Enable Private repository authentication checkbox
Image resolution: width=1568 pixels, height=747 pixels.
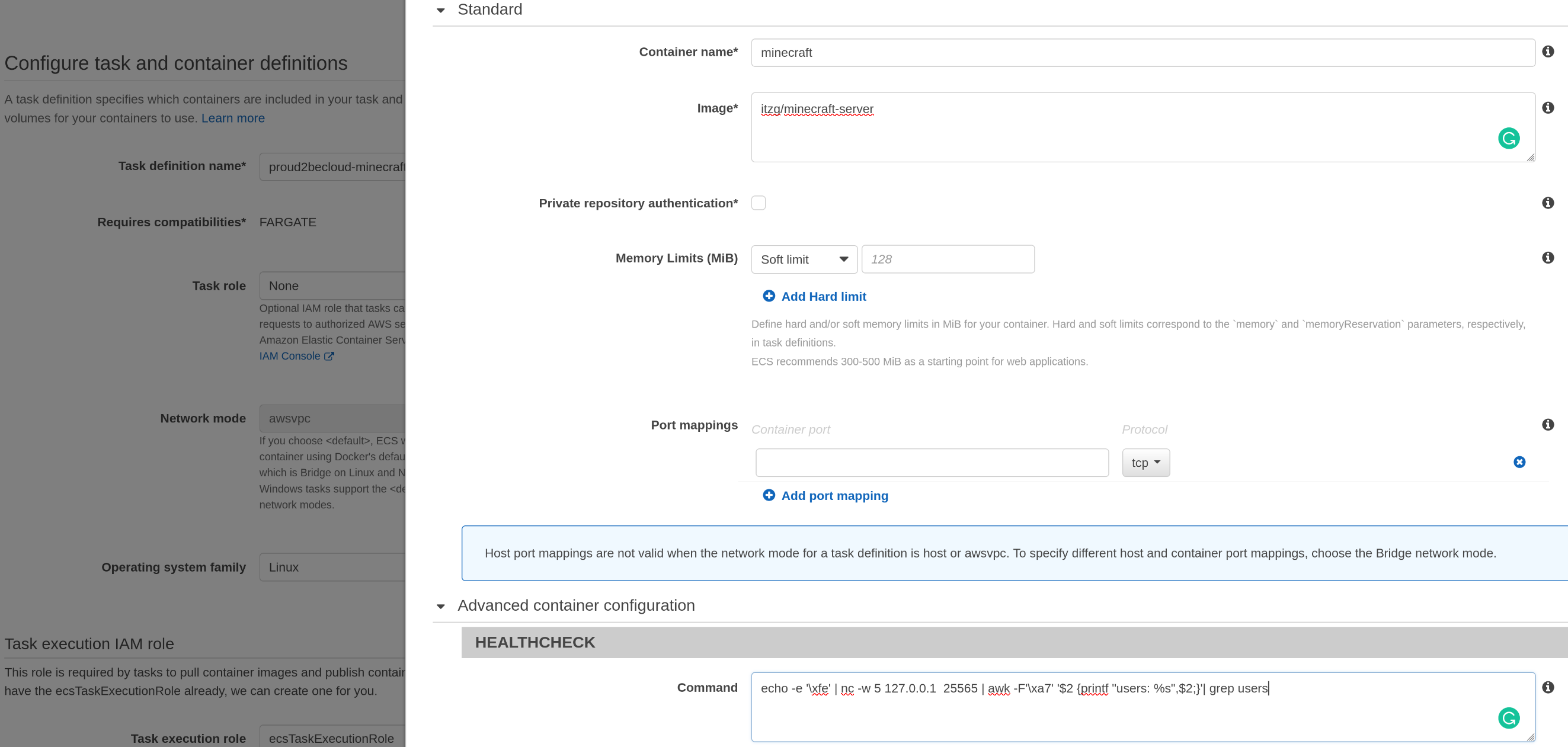pyautogui.click(x=758, y=203)
